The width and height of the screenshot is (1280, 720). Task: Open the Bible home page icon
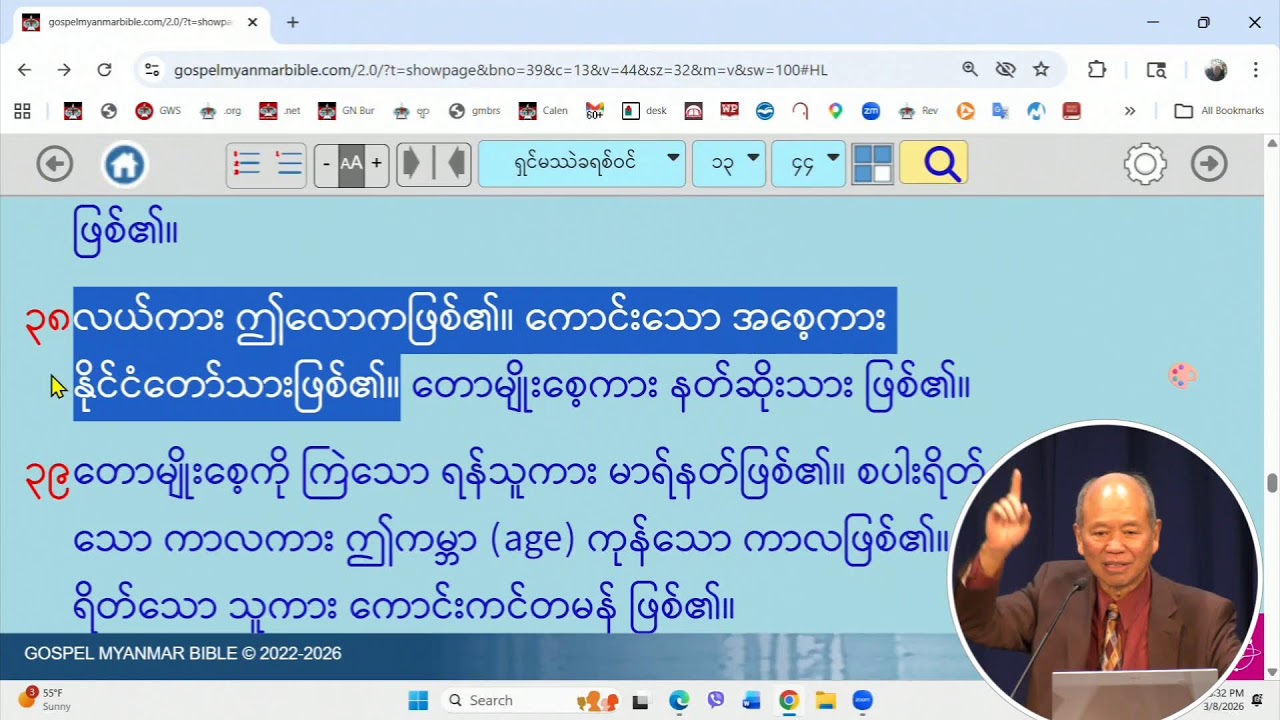pyautogui.click(x=125, y=165)
